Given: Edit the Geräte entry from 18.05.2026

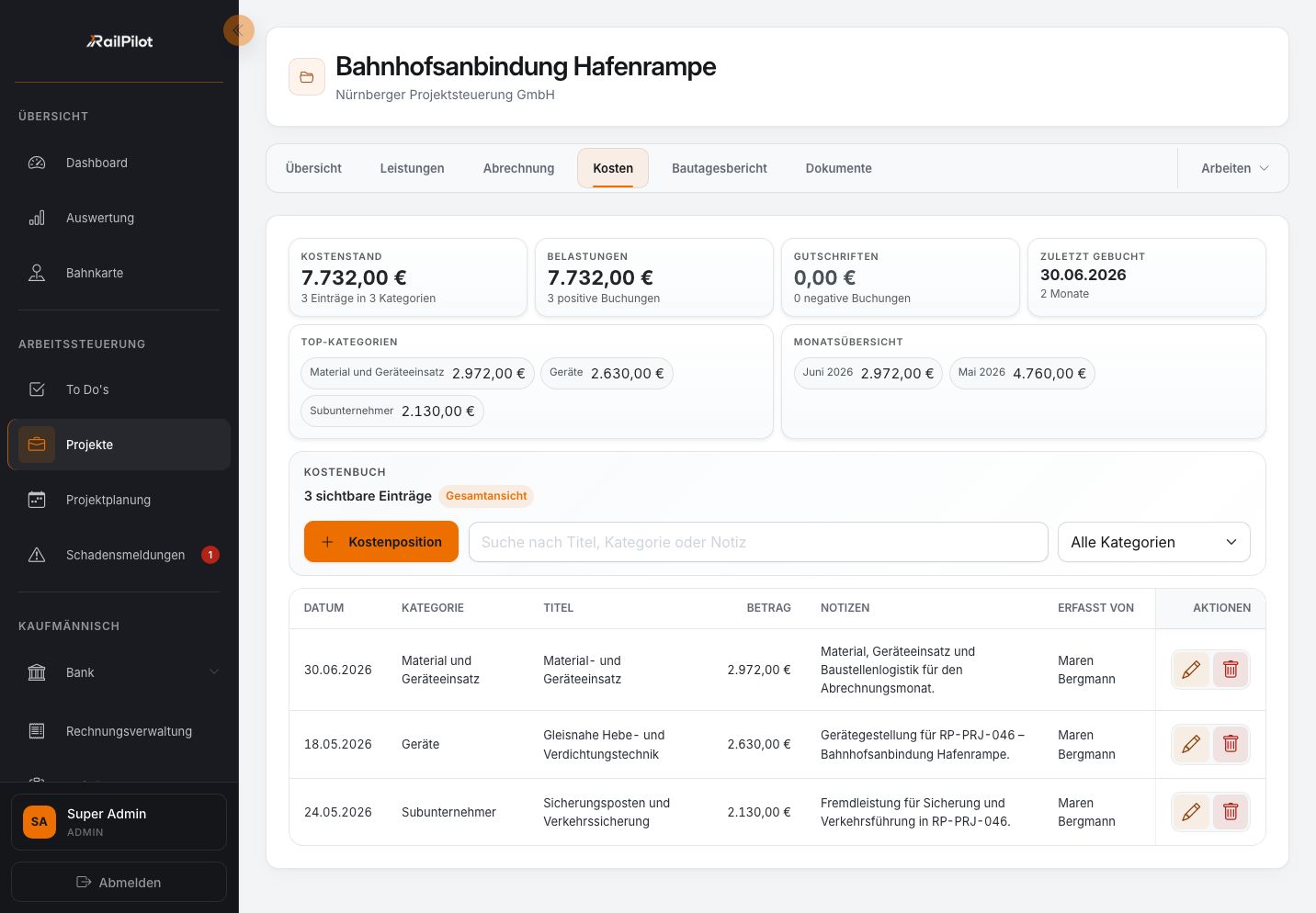Looking at the screenshot, I should (1191, 744).
